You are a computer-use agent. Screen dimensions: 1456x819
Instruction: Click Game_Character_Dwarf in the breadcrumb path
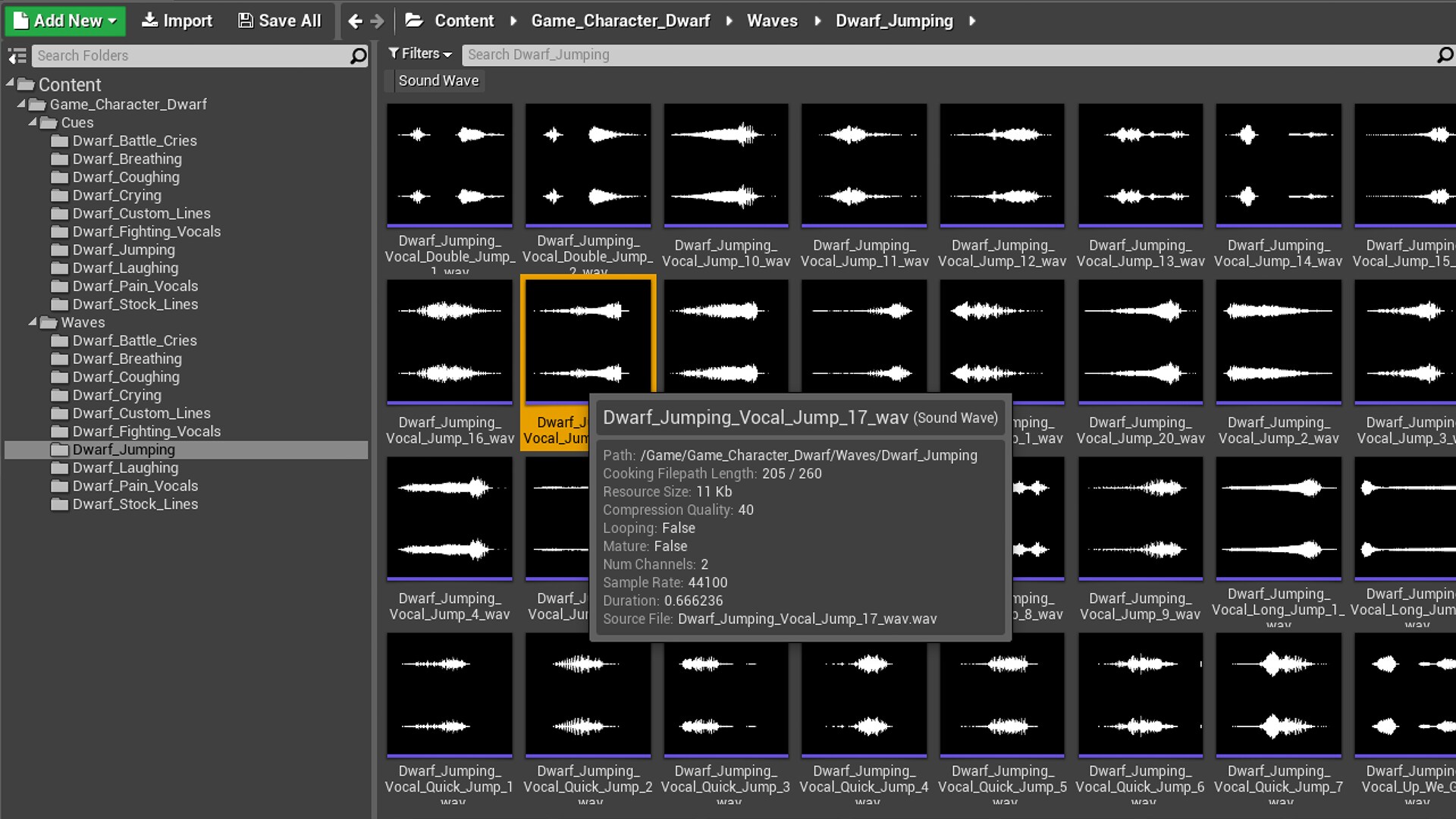click(x=620, y=20)
